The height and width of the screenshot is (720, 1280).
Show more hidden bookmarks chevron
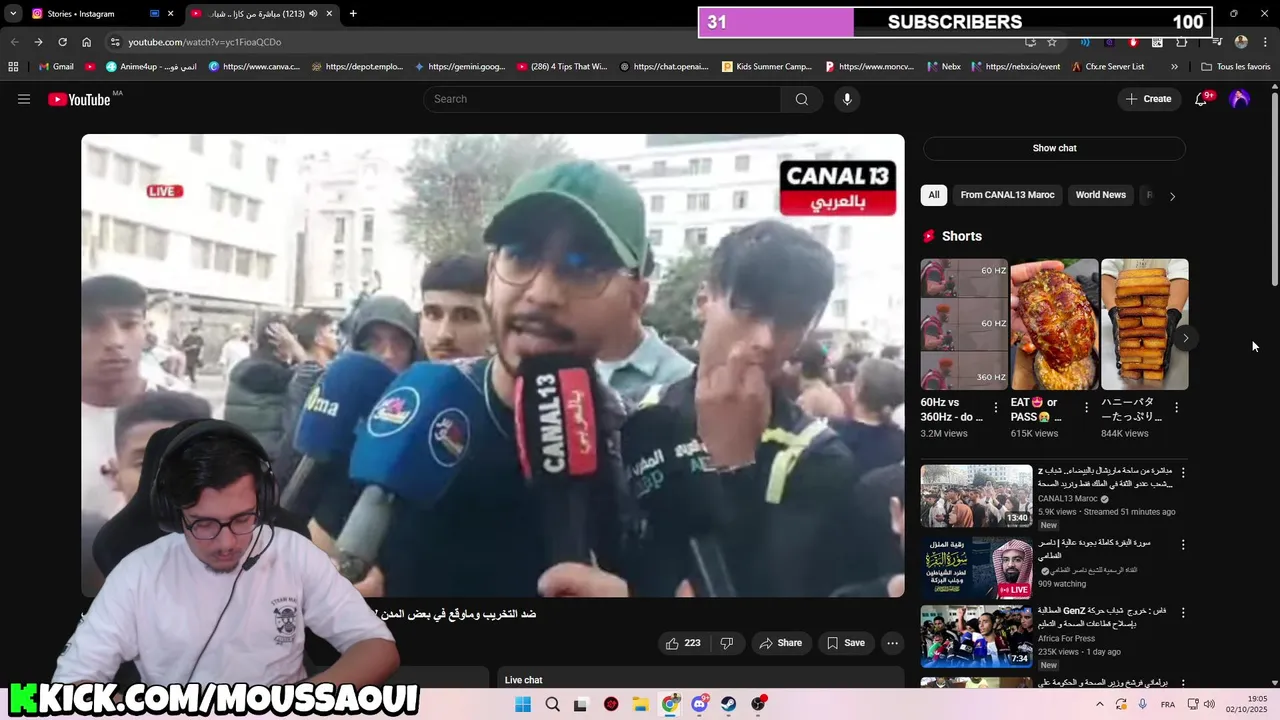pos(1174,67)
